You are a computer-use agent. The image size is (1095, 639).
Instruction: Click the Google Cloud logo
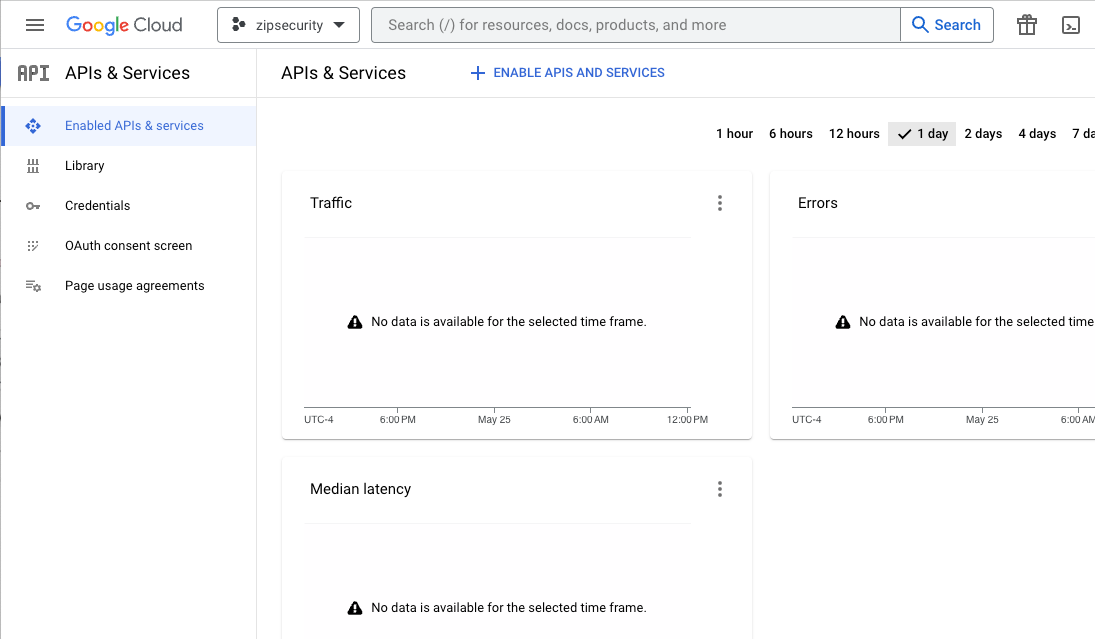pos(124,25)
